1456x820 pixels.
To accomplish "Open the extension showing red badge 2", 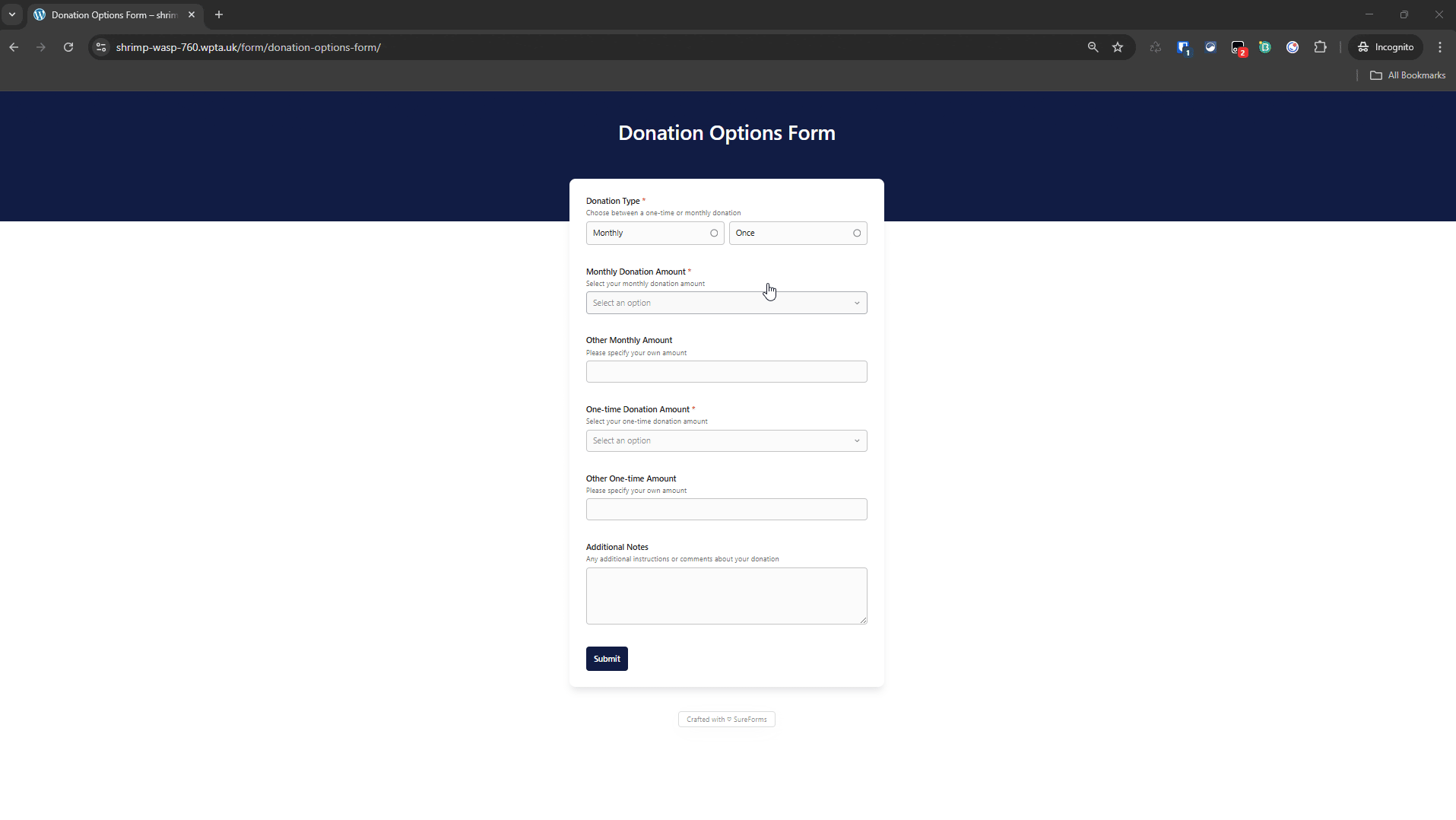I will coord(1238,47).
